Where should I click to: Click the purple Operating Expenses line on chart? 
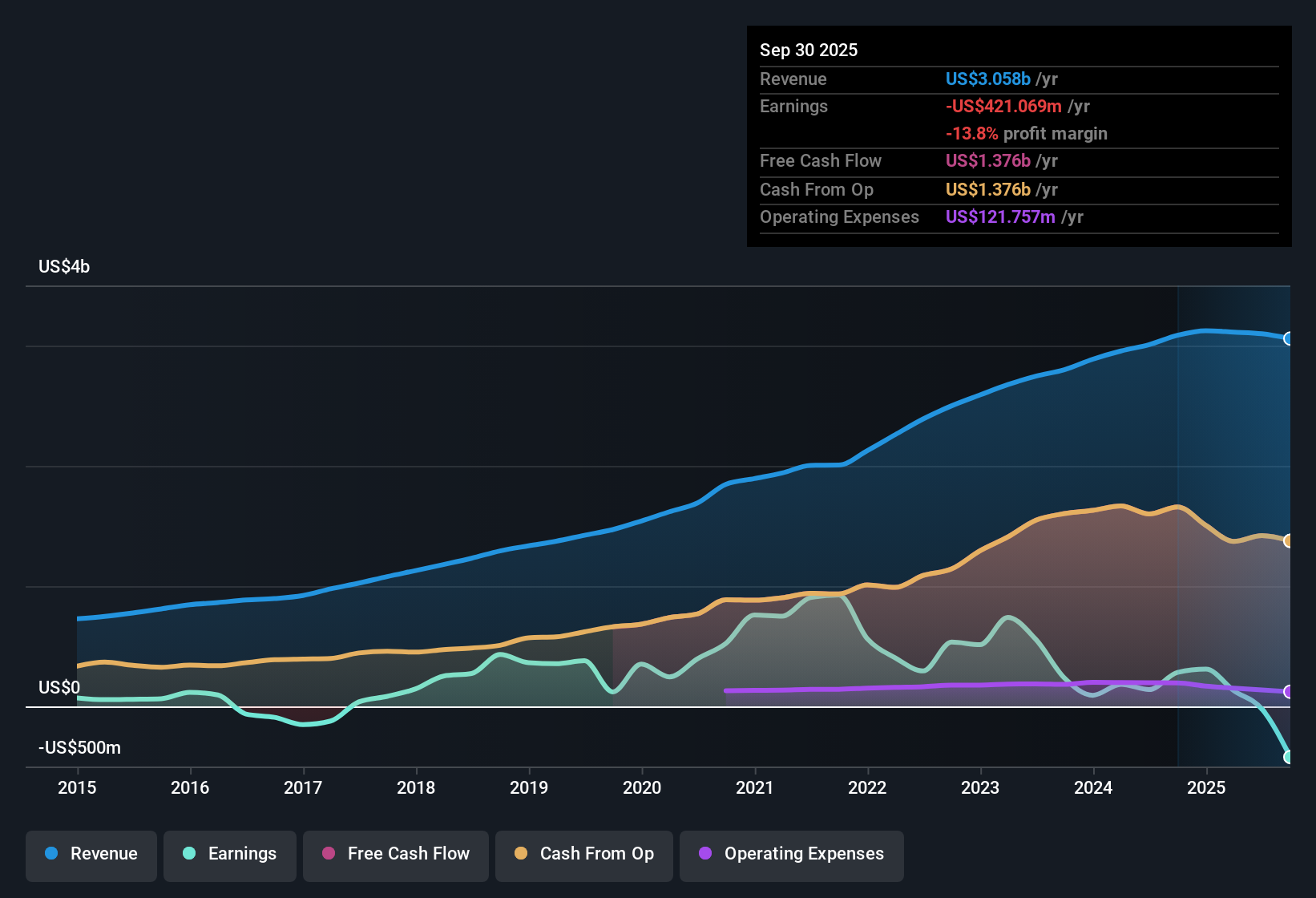[x=962, y=686]
